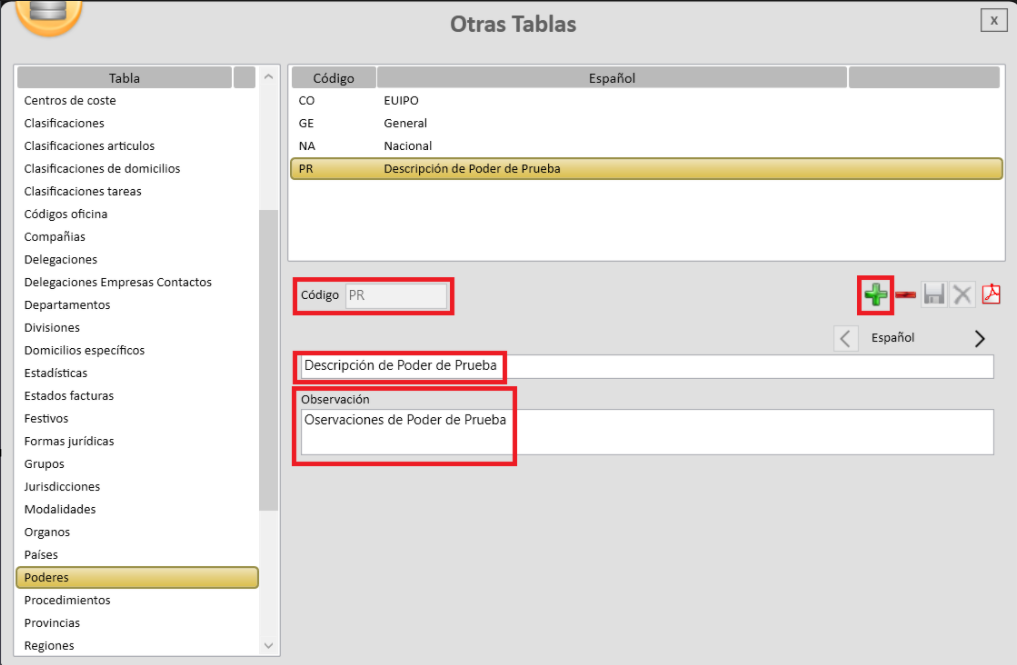Screen dimensions: 1017x665
Task: Choose Formas jurídicas from the list
Action: 69,441
